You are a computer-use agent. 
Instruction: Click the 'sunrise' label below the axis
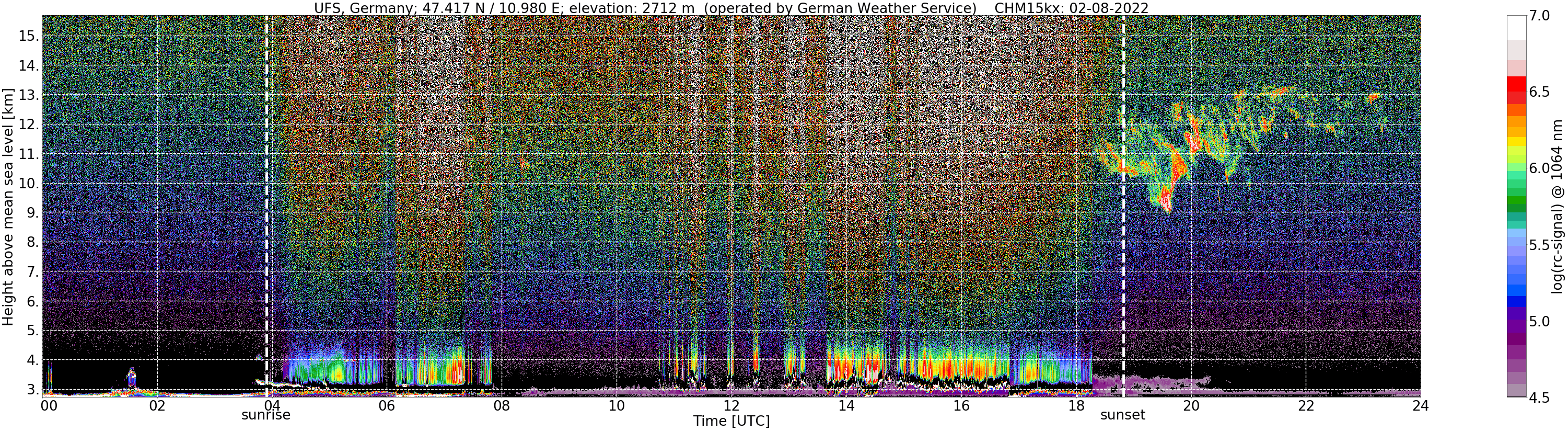pos(266,415)
